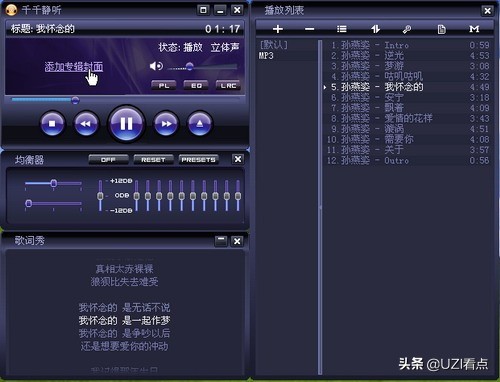Reset the equalizer settings
This screenshot has height=382, width=500.
[x=153, y=160]
